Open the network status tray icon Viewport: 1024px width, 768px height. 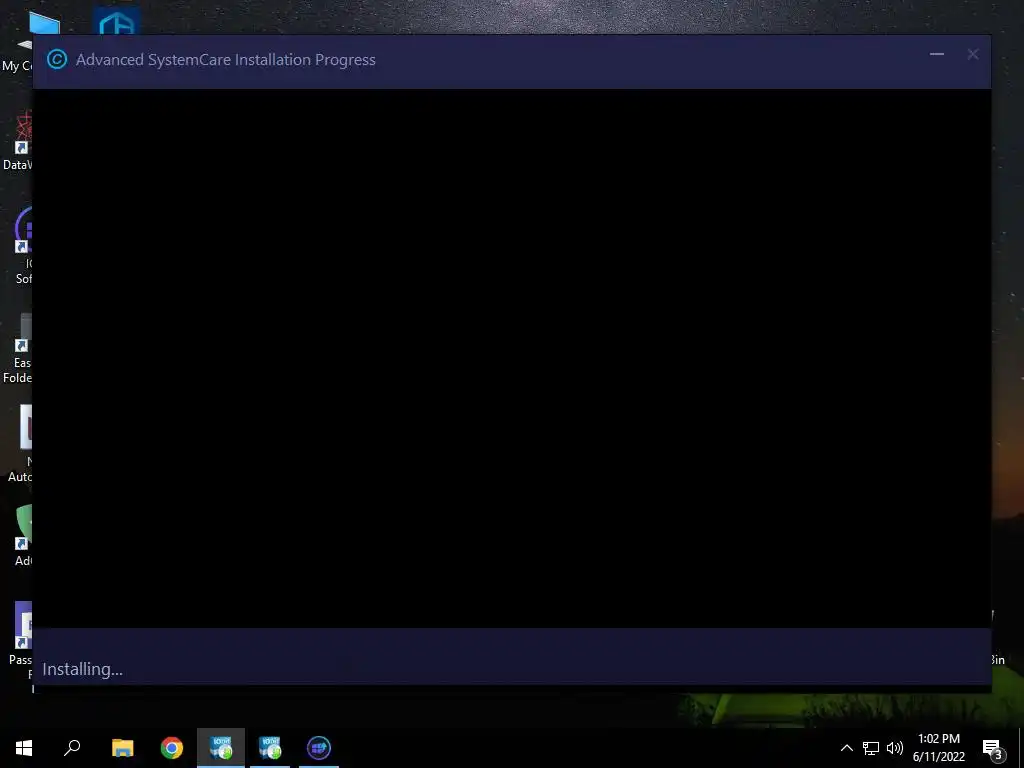(871, 748)
